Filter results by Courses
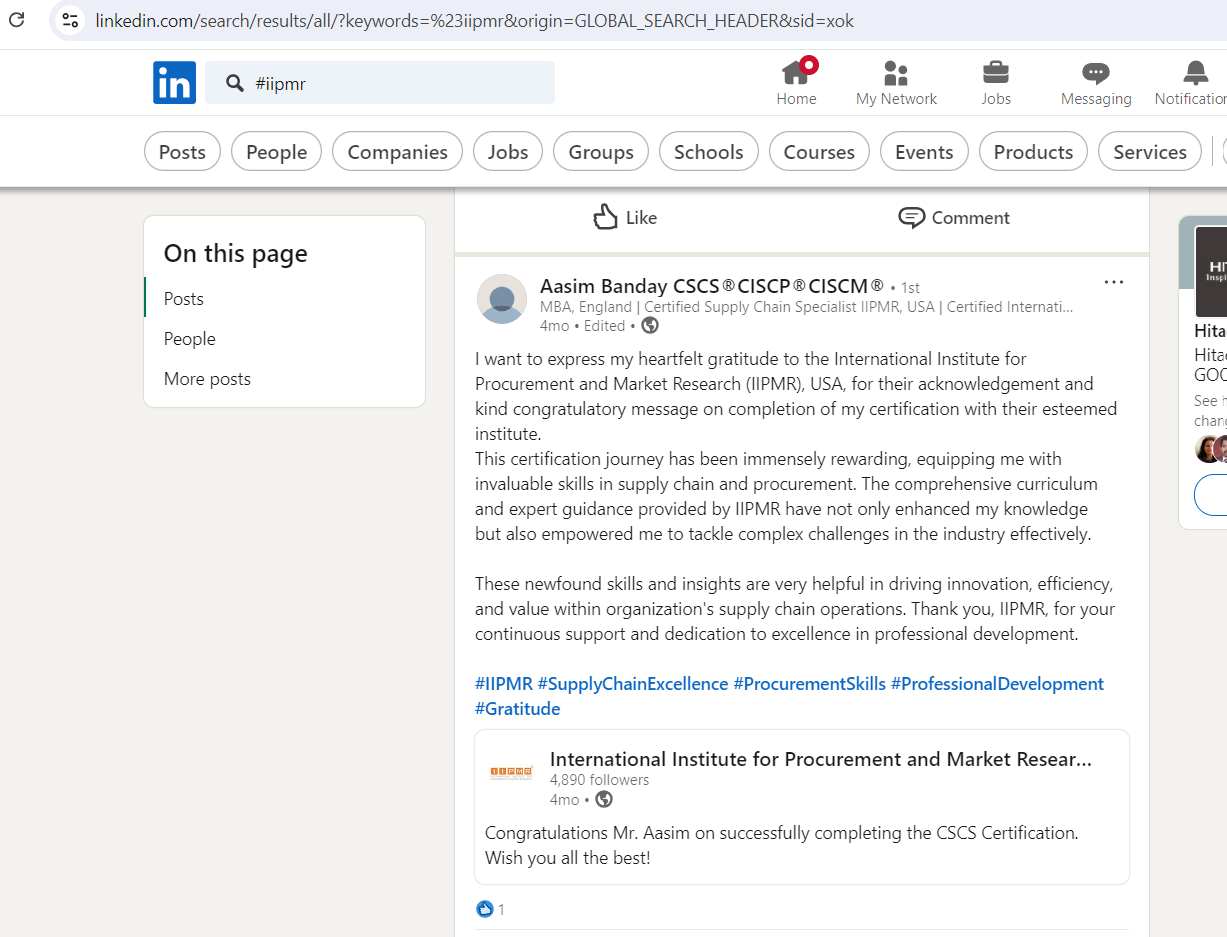 819,152
